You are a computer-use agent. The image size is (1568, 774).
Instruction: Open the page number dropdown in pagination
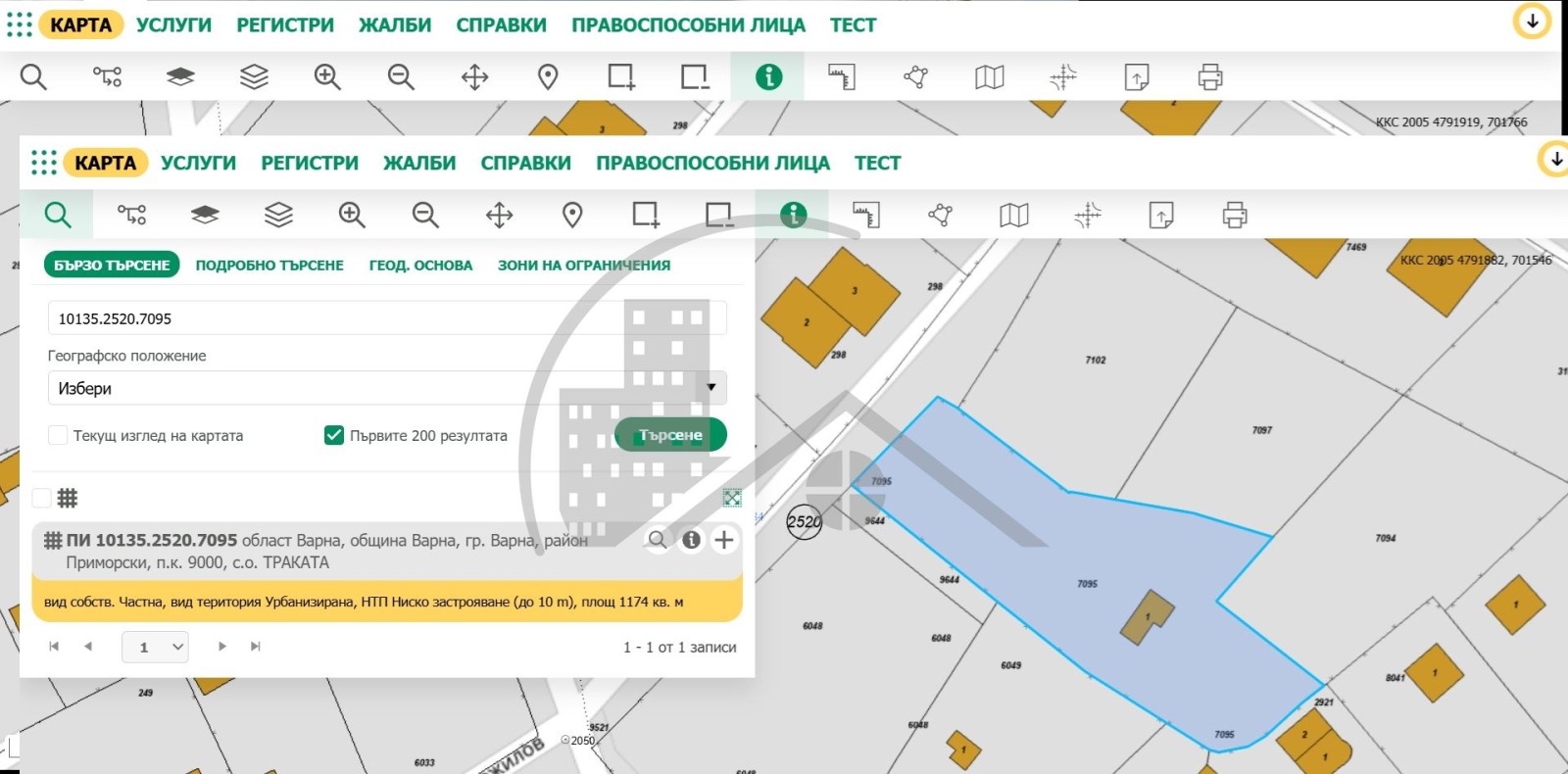pyautogui.click(x=155, y=647)
